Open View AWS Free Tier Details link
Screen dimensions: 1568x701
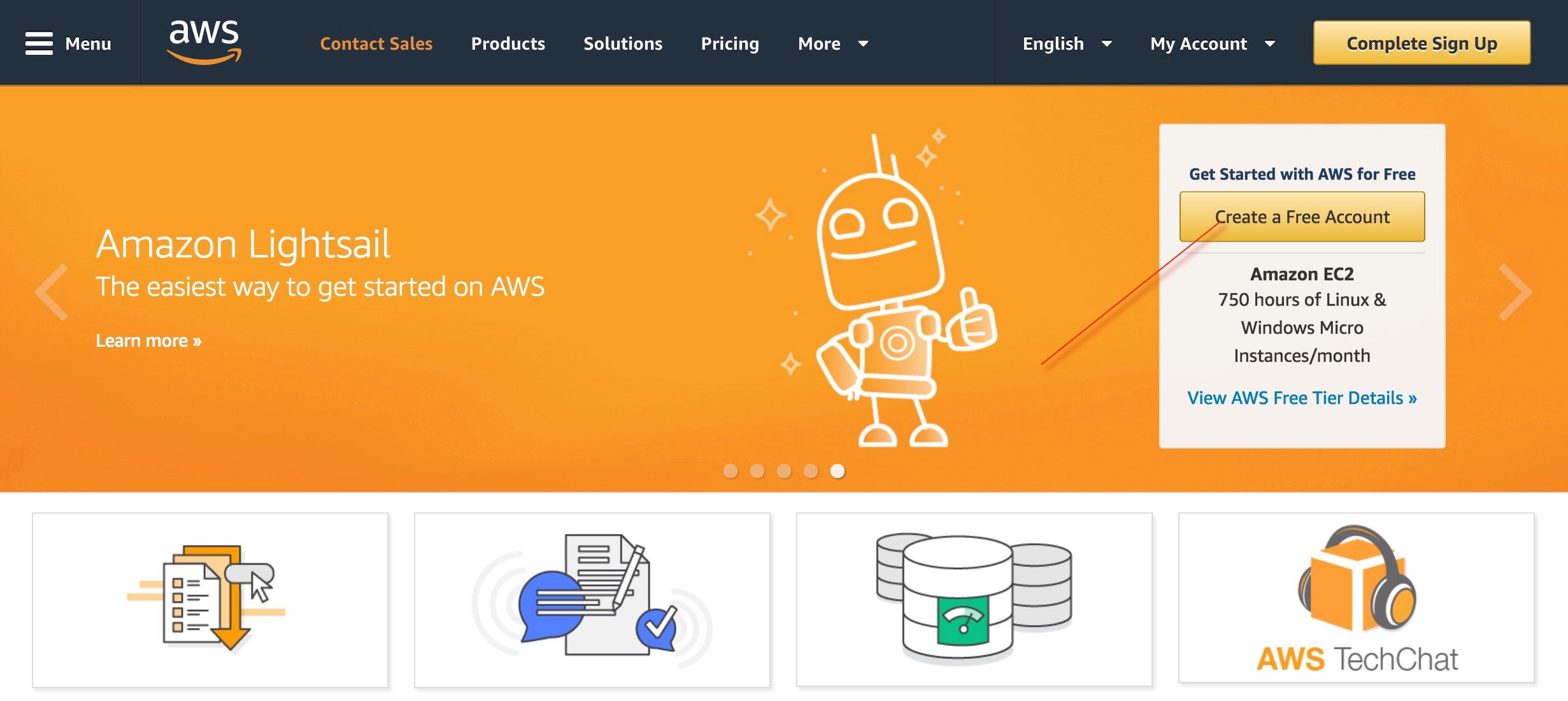click(1302, 398)
